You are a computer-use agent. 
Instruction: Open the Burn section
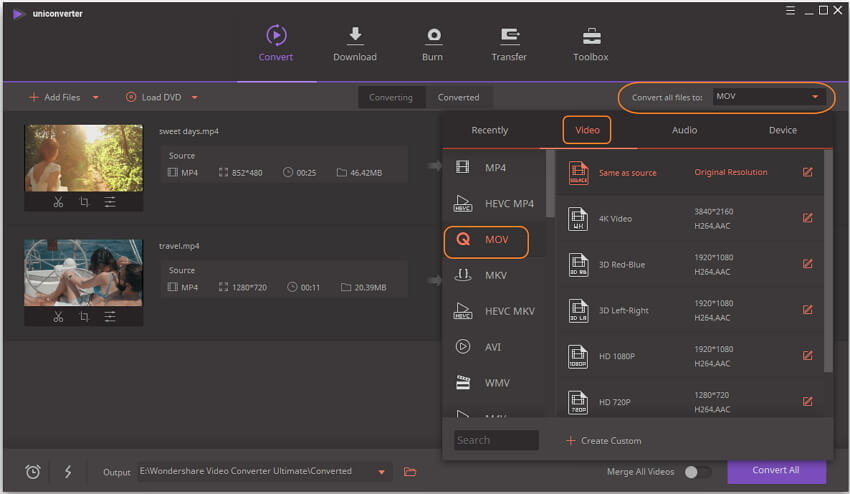click(433, 44)
